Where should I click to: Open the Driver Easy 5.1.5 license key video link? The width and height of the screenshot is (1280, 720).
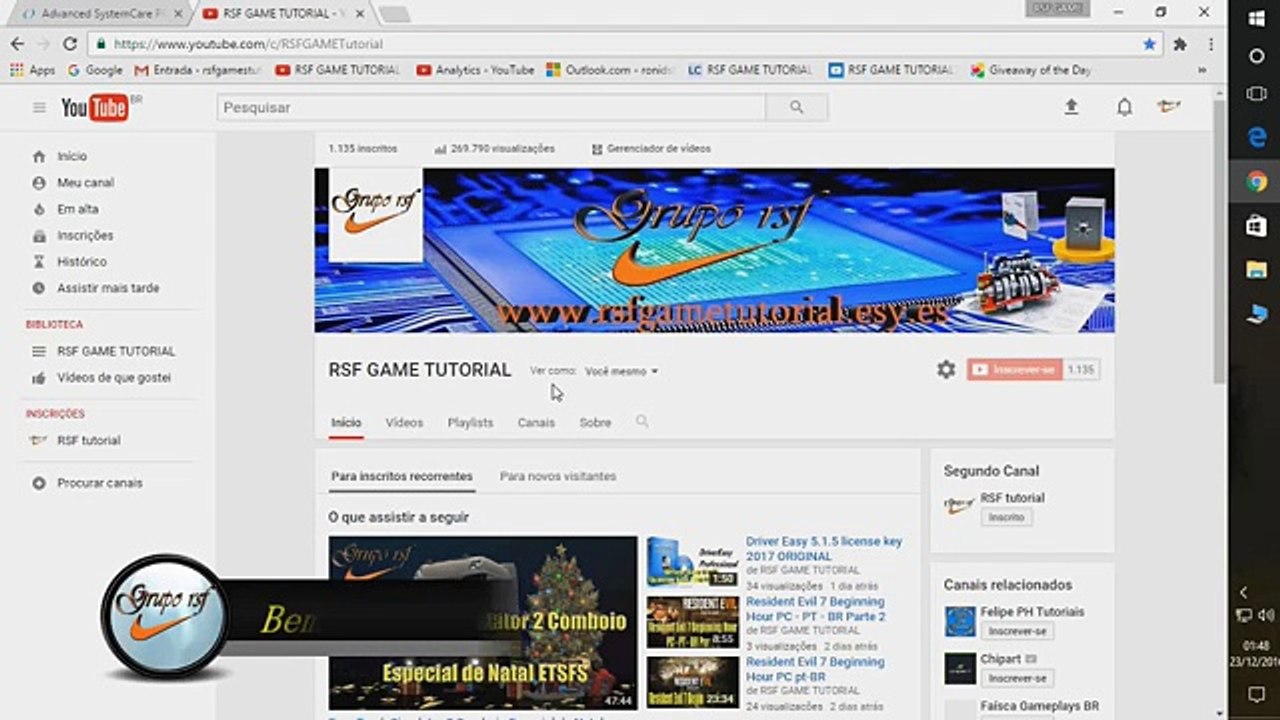[823, 549]
